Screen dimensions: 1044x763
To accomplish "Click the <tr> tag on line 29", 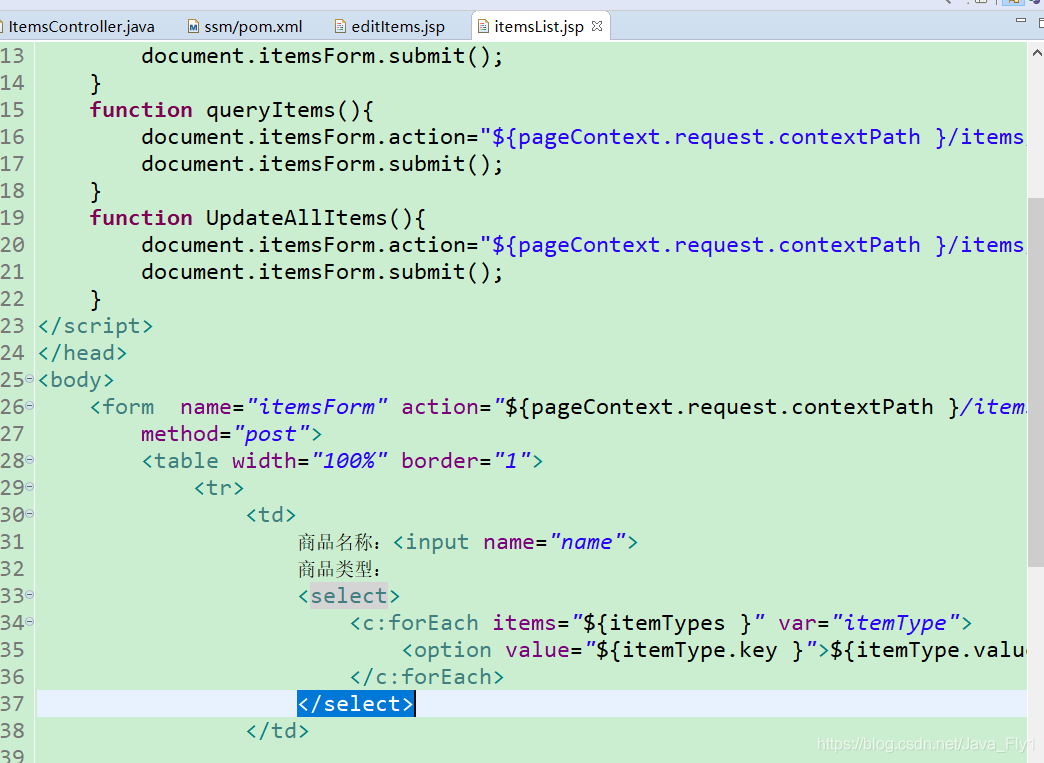I will click(x=219, y=488).
